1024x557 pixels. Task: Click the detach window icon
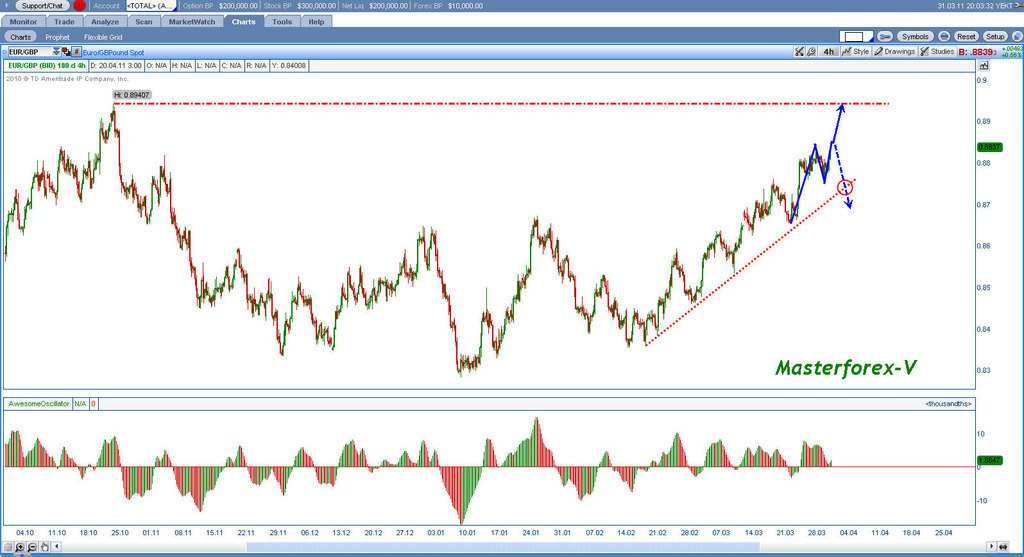(1016, 37)
